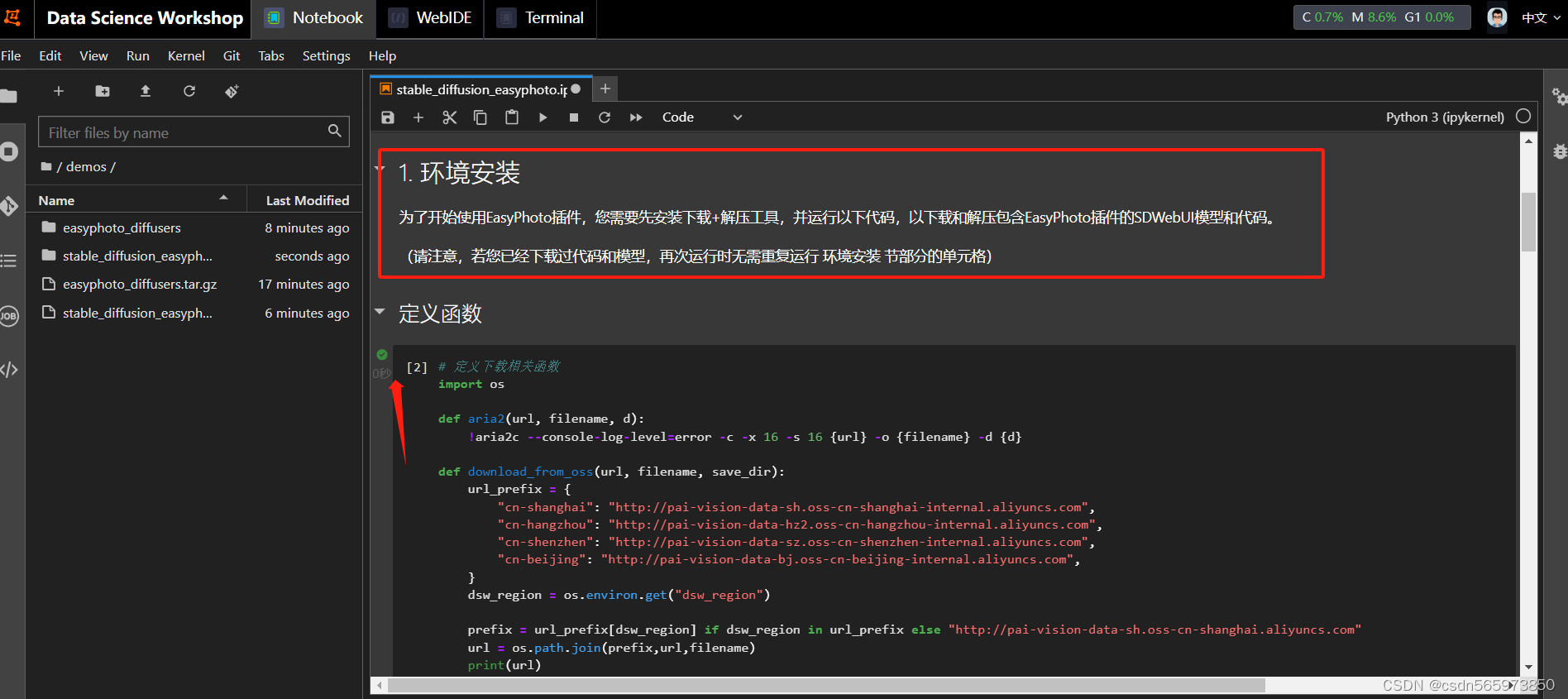Open the Tabs menu

[x=271, y=55]
